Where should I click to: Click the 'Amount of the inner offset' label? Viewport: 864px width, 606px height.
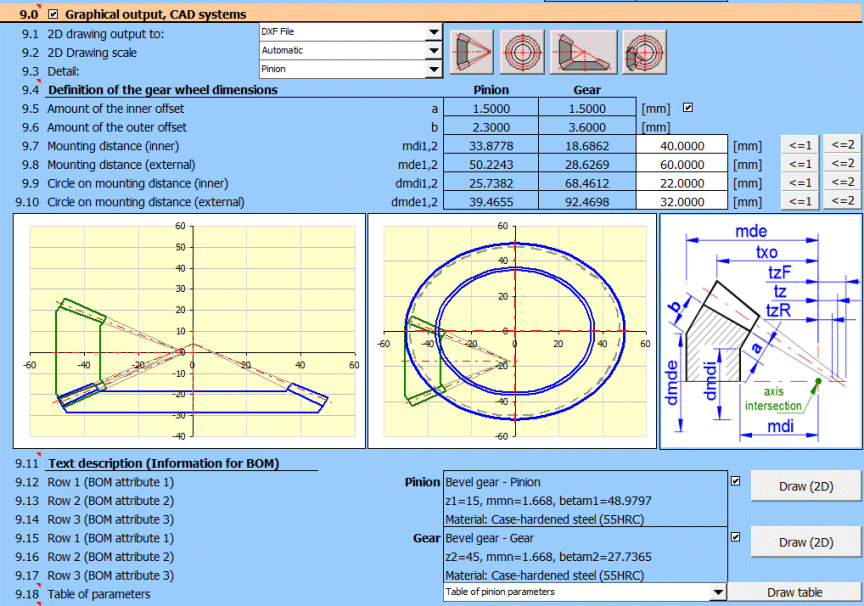pos(116,109)
